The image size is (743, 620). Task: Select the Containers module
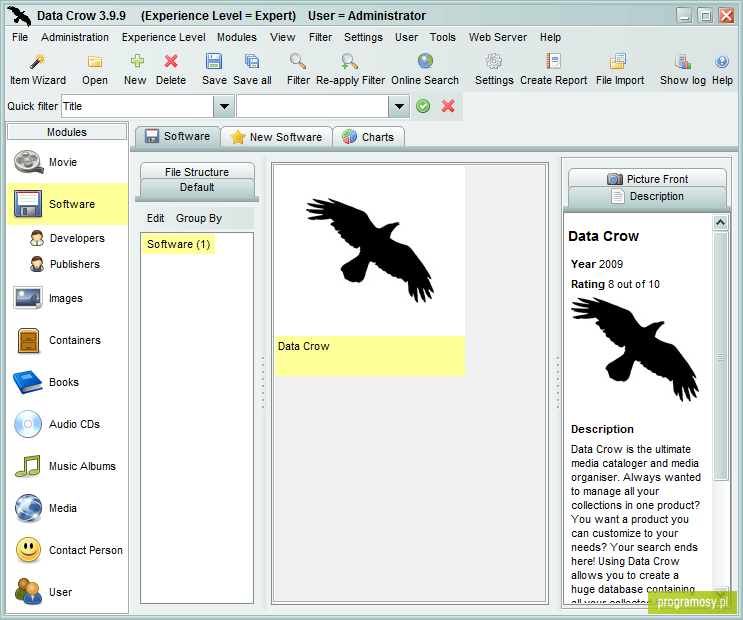point(67,340)
